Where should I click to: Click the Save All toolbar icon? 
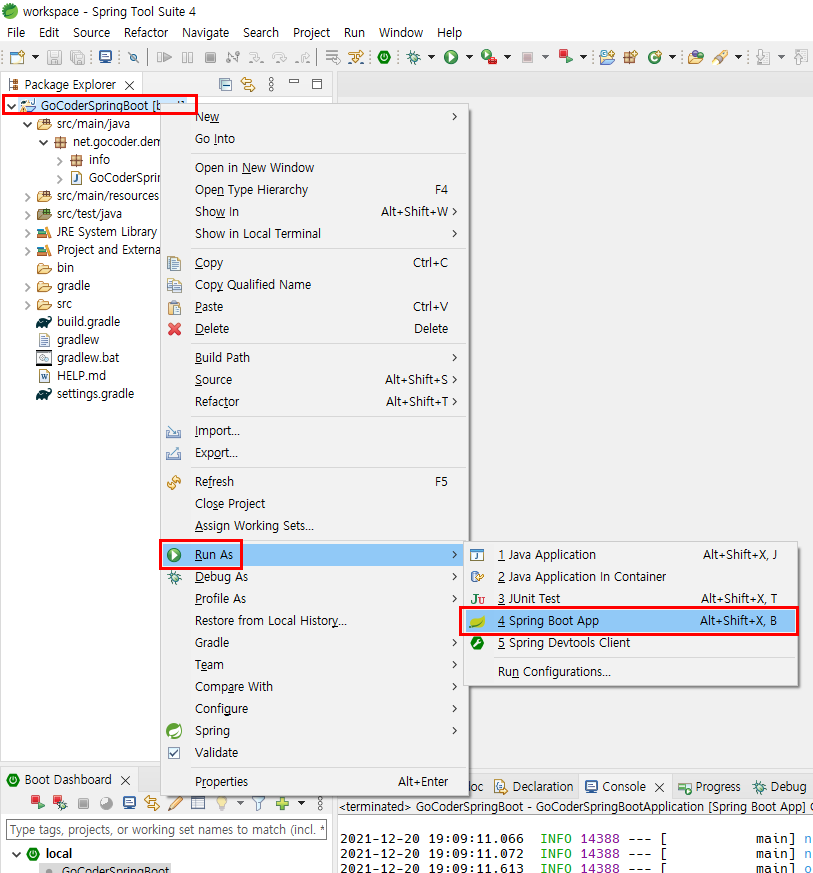click(x=77, y=57)
